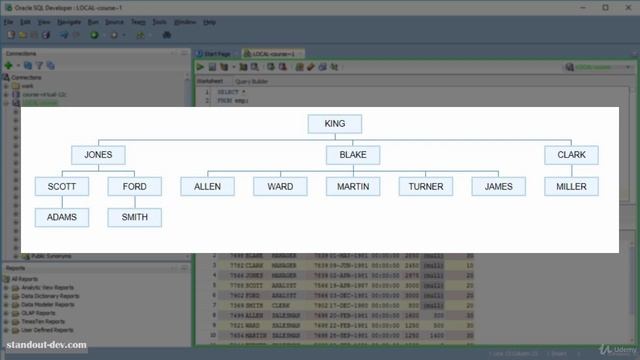Expand Data Dictionary Reports
640x360 pixels.
[6, 296]
